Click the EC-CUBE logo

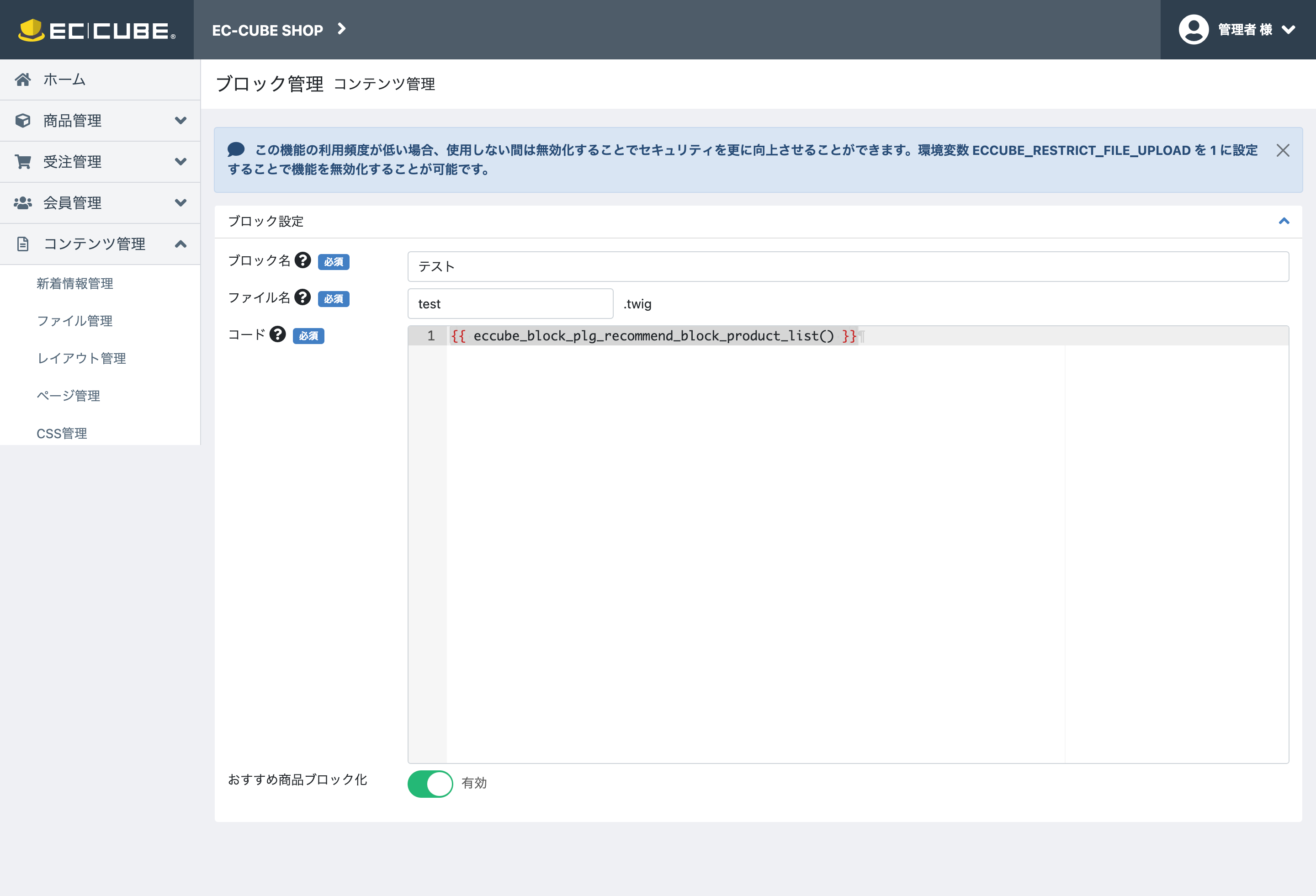[96, 30]
